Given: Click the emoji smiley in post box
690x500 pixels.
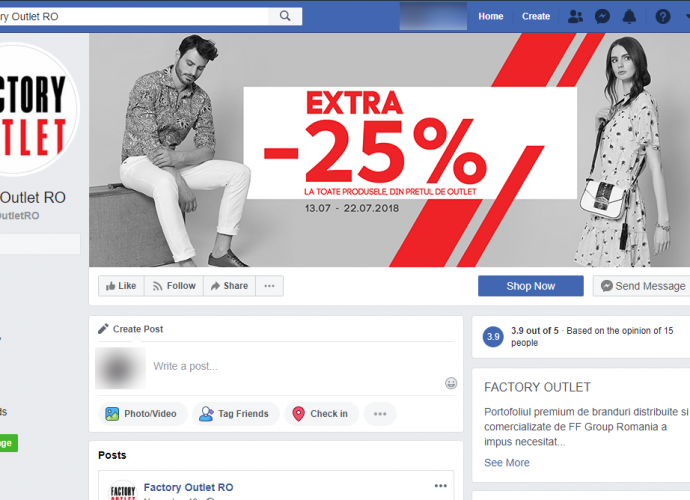Looking at the screenshot, I should [x=451, y=383].
